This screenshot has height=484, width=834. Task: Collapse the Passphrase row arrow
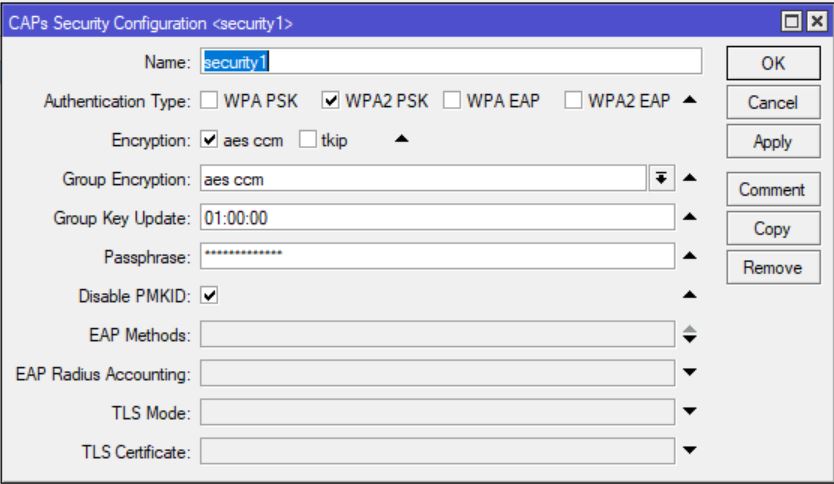[689, 256]
